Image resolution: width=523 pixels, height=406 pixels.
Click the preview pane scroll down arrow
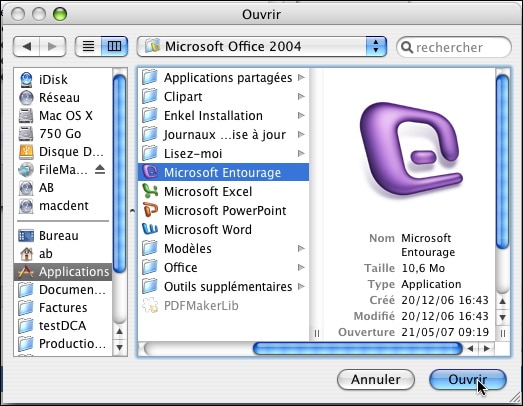coord(503,317)
